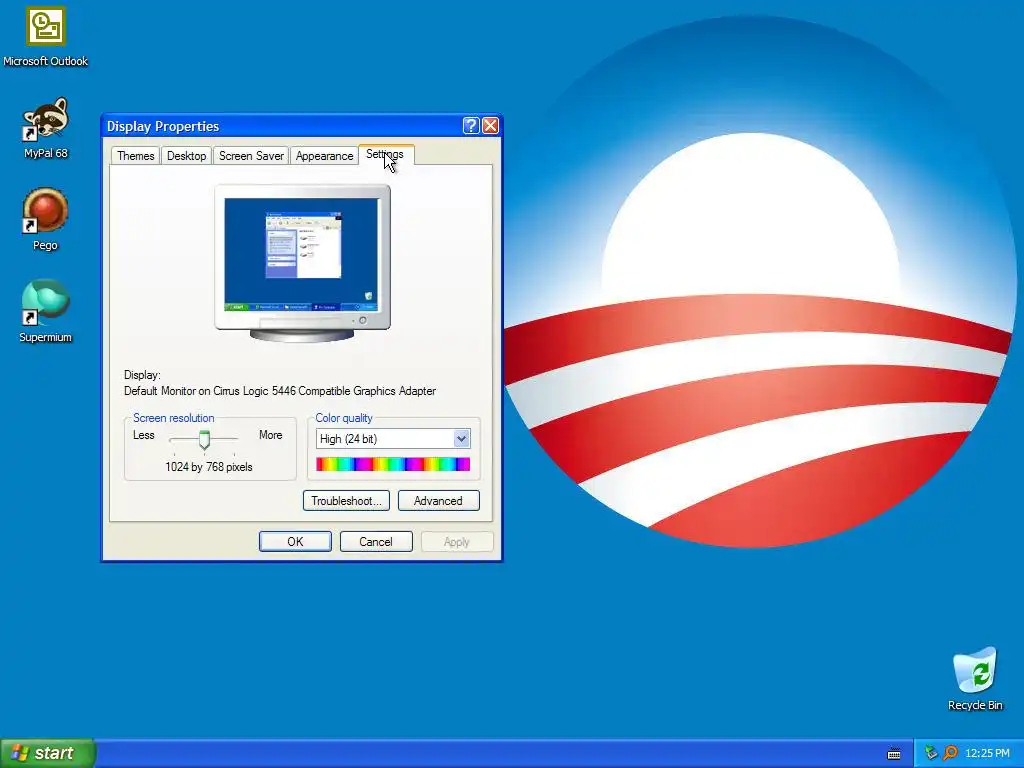Expand the Color quality dropdown

(462, 439)
